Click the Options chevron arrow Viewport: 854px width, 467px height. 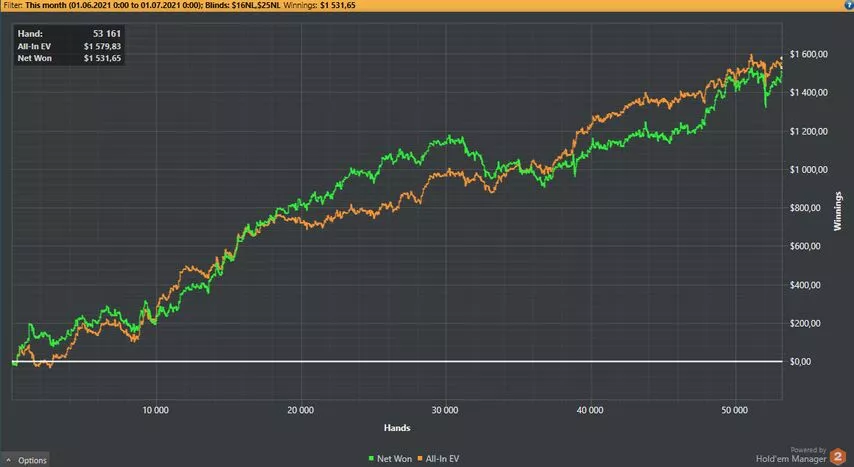tap(9, 460)
